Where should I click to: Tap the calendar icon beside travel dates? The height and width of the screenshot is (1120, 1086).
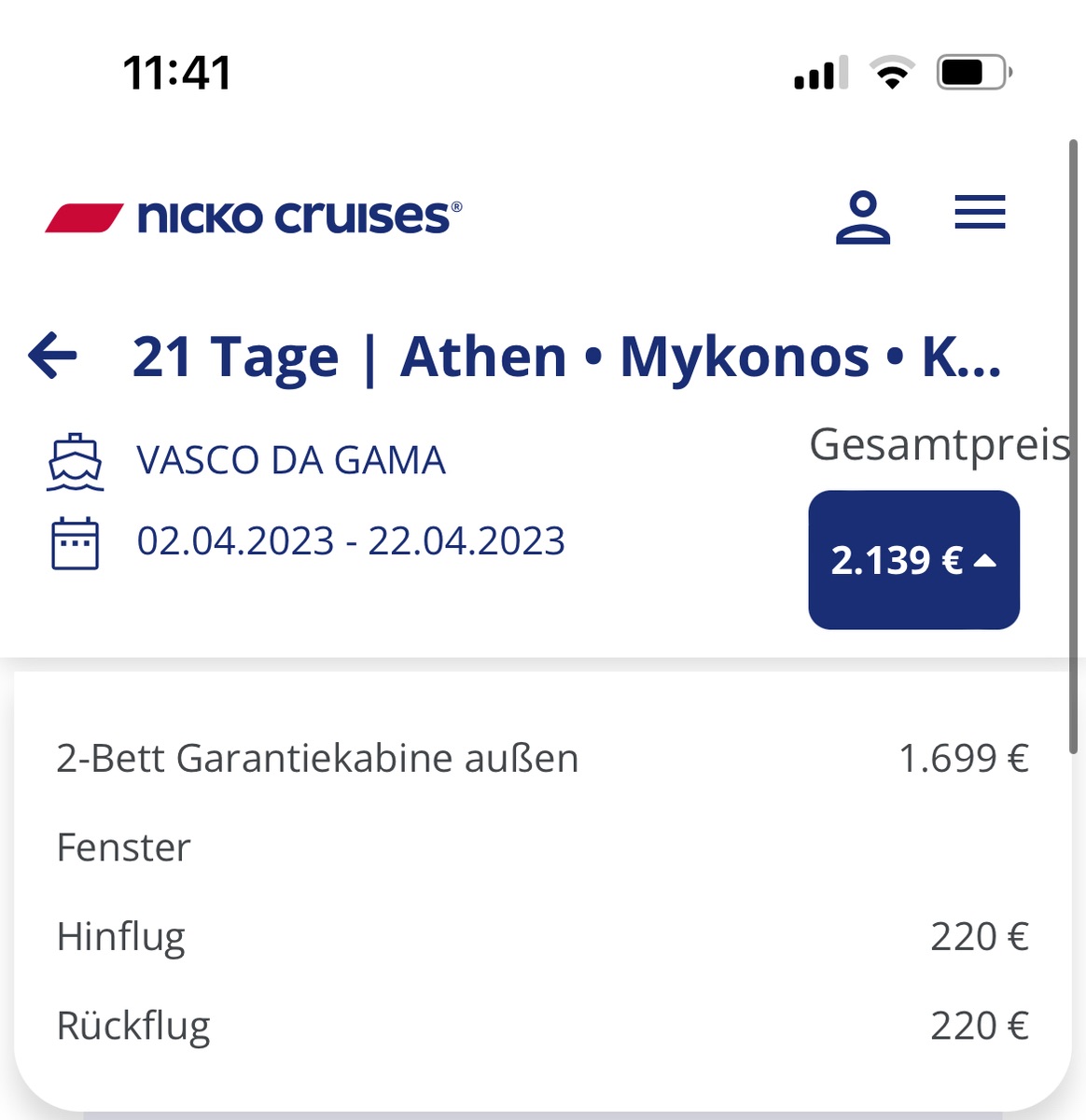(75, 542)
